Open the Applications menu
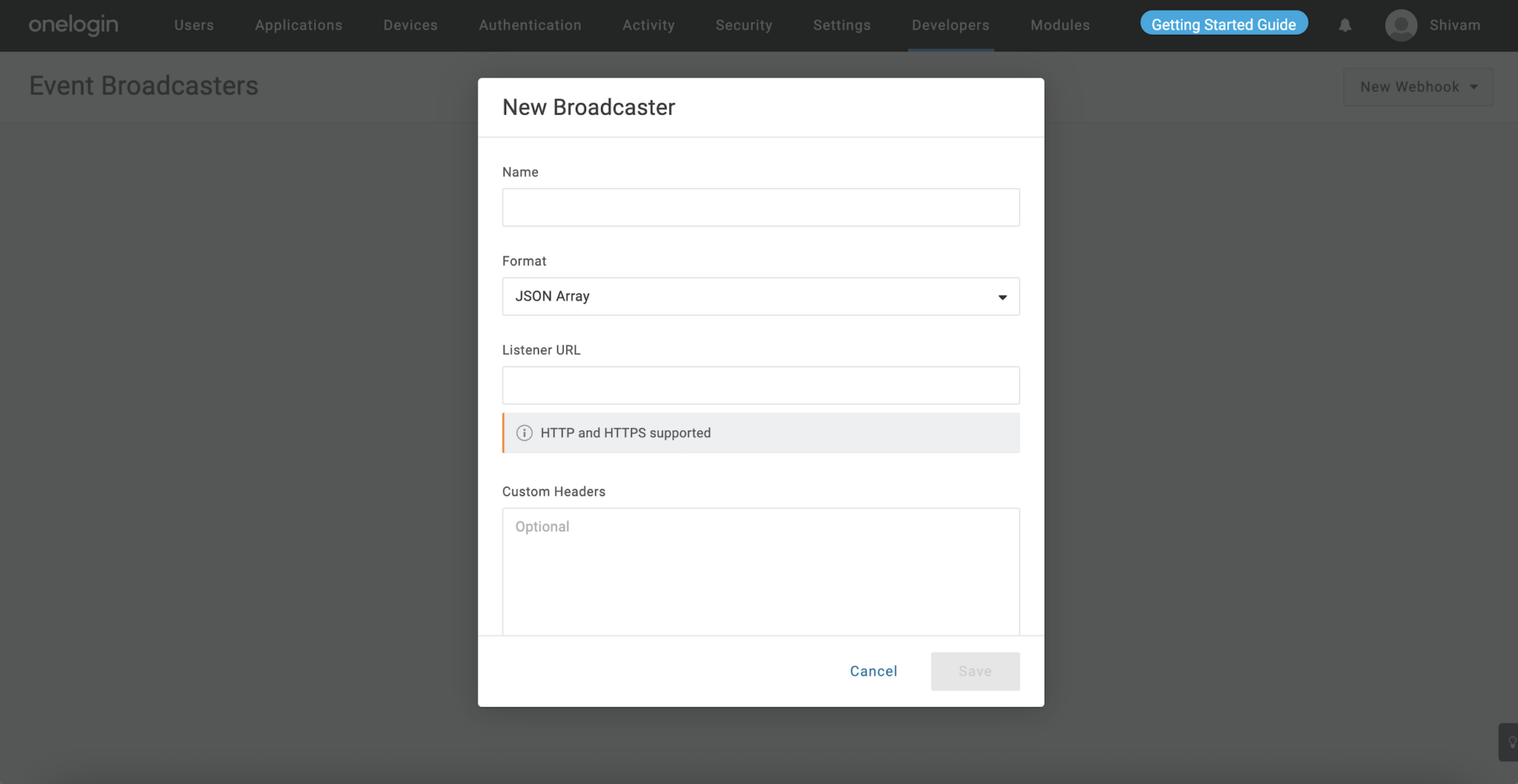1518x784 pixels. point(298,25)
